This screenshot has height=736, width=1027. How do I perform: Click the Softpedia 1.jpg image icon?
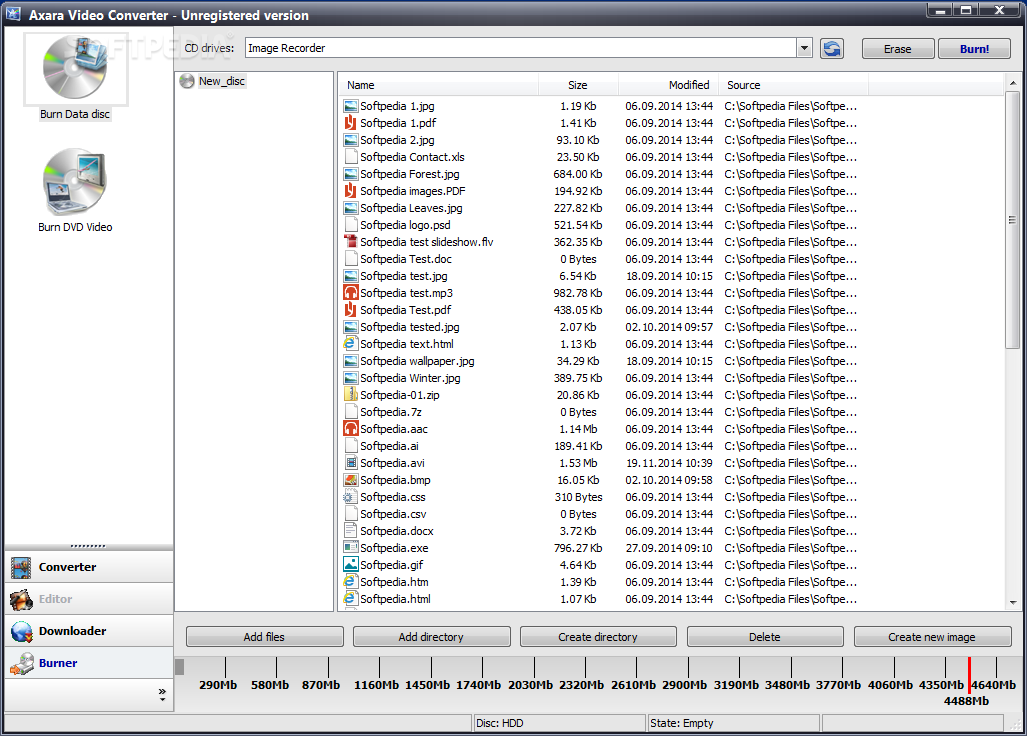351,106
